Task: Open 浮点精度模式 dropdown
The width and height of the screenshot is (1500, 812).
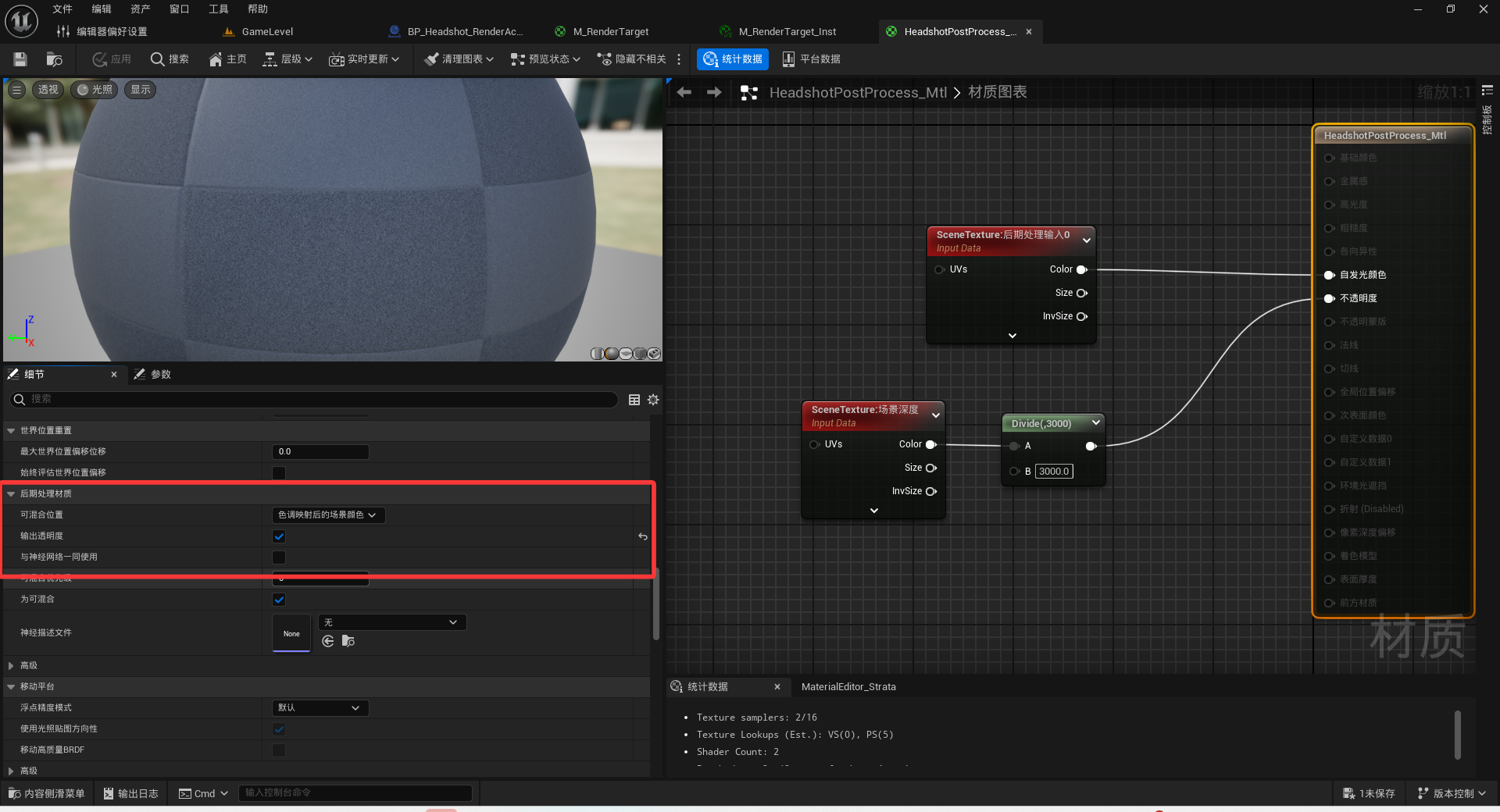Action: click(x=320, y=708)
